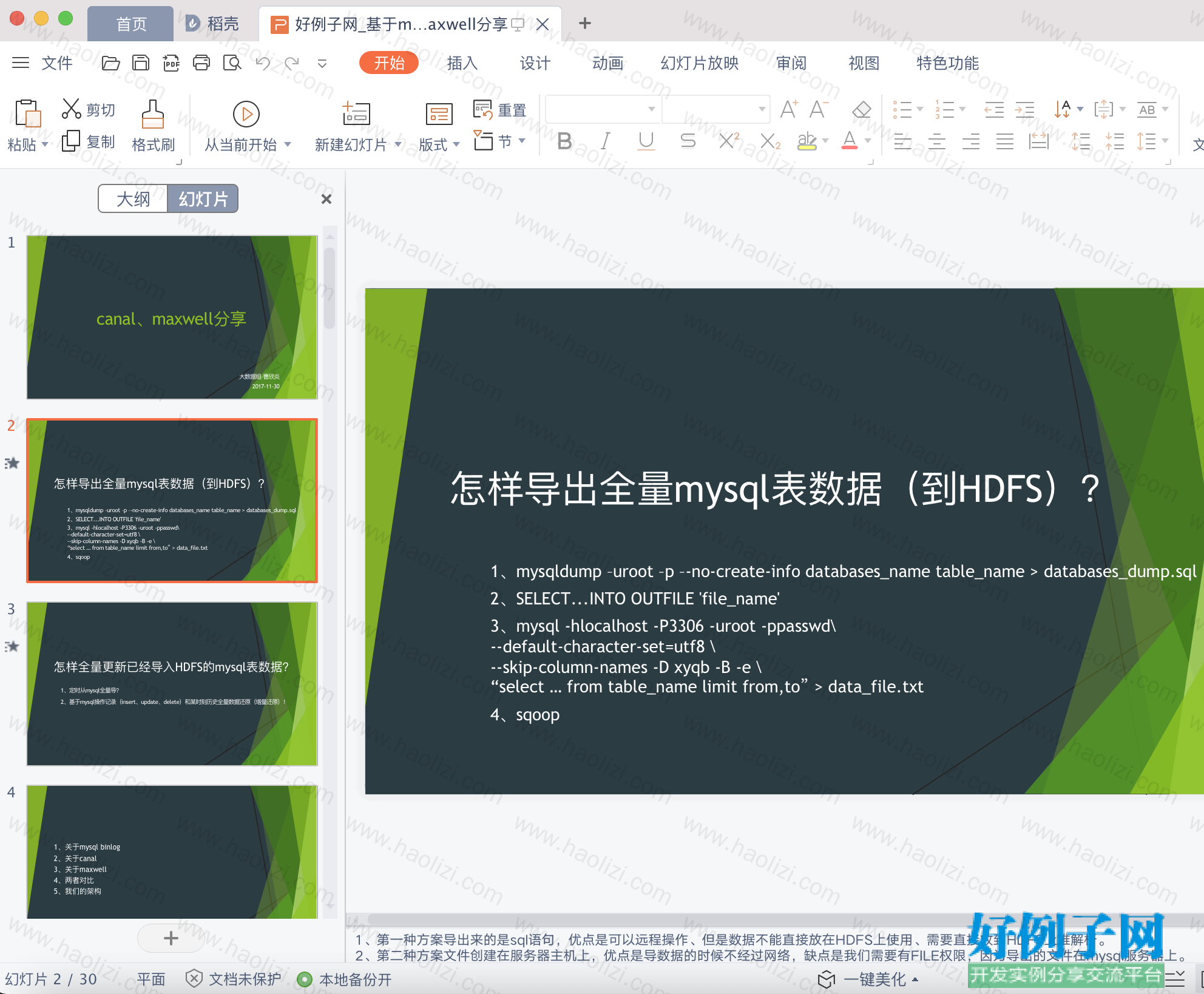
Task: Export to PDF from the toolbar
Action: (x=171, y=63)
